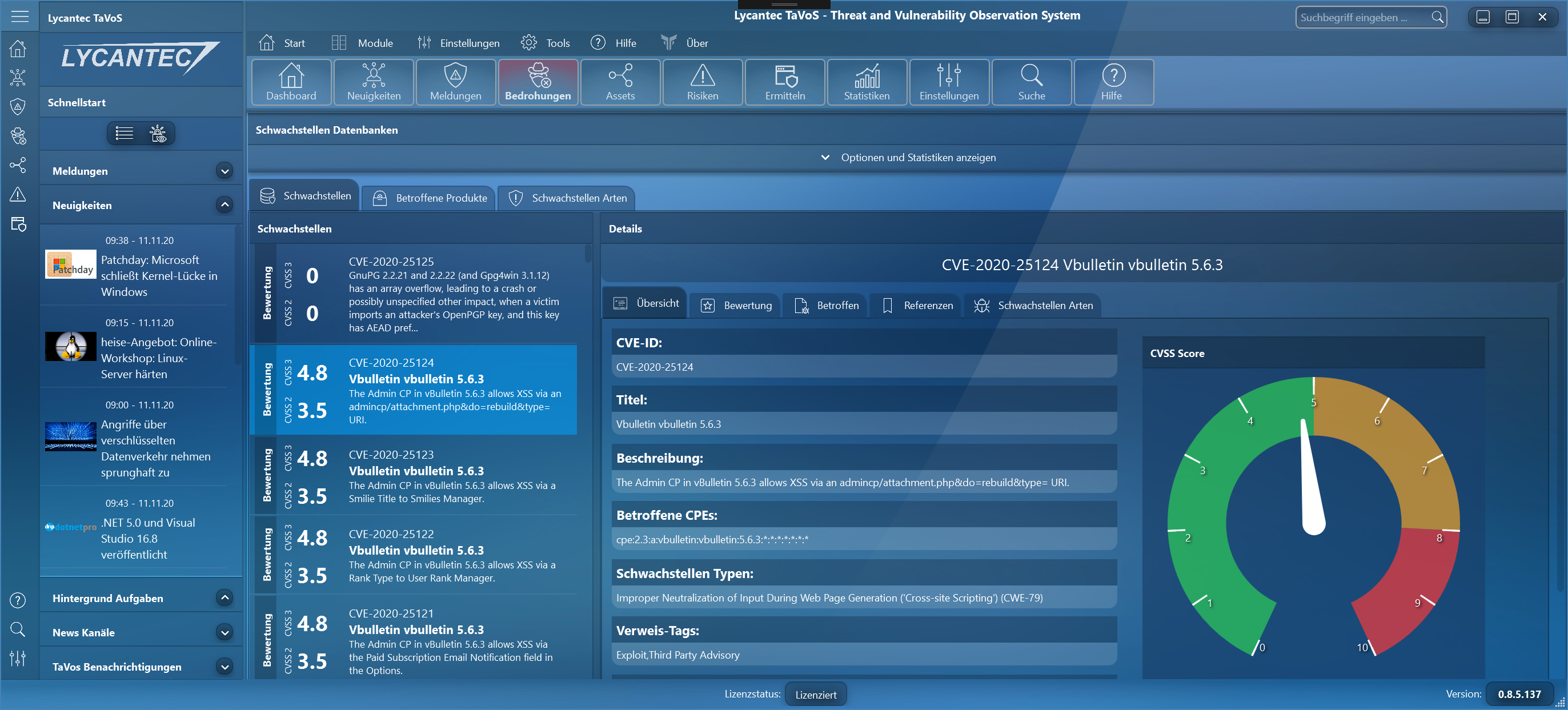This screenshot has height=710, width=1568.
Task: Expand the News Kanäle section
Action: click(x=224, y=633)
